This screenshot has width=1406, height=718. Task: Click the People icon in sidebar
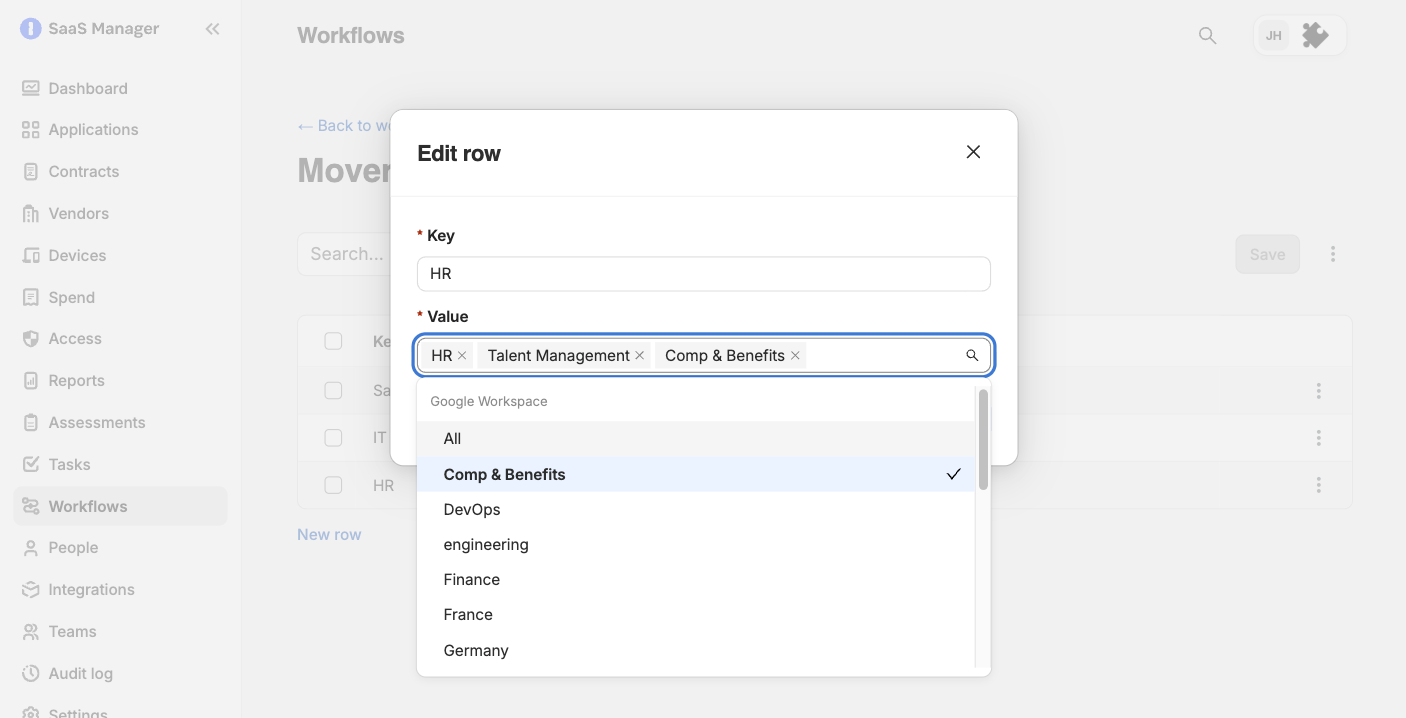pos(31,548)
